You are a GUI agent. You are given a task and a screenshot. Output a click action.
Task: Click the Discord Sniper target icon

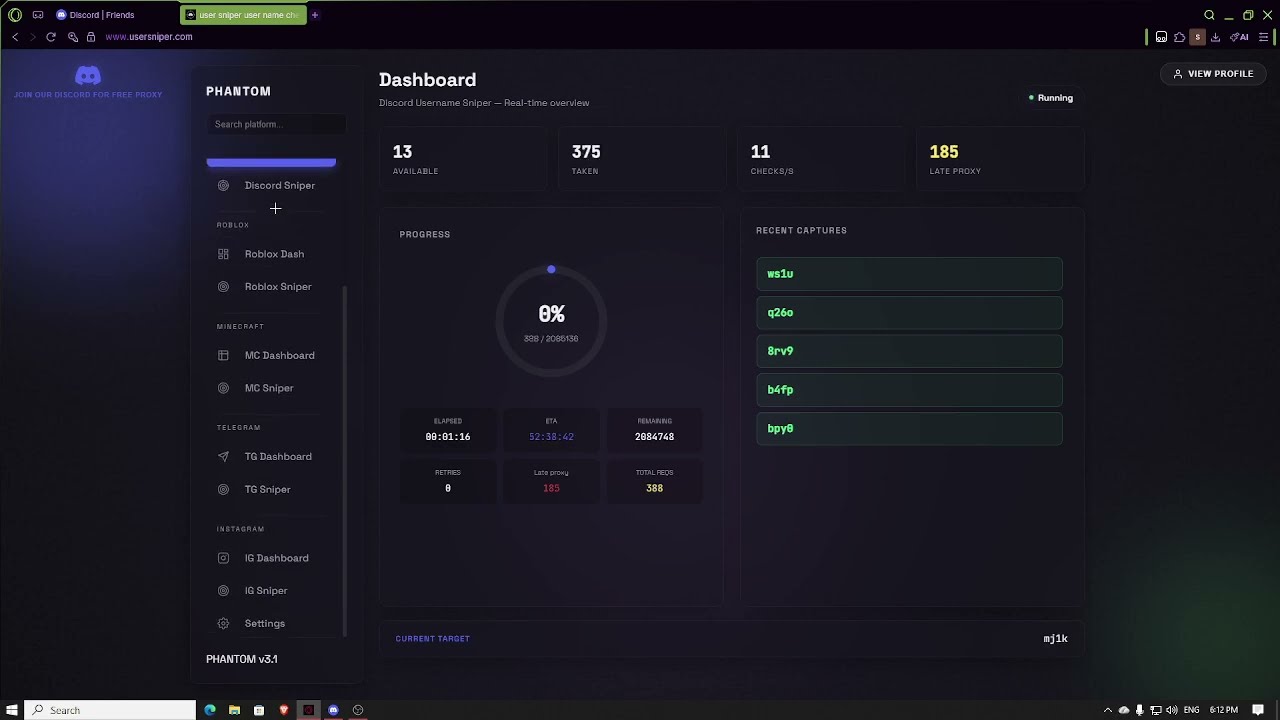click(x=223, y=185)
